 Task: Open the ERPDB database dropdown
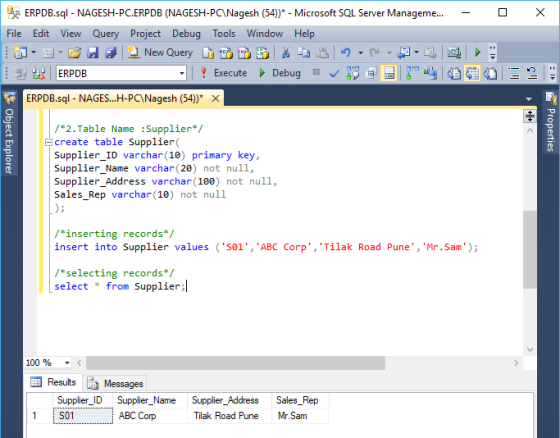coord(182,74)
